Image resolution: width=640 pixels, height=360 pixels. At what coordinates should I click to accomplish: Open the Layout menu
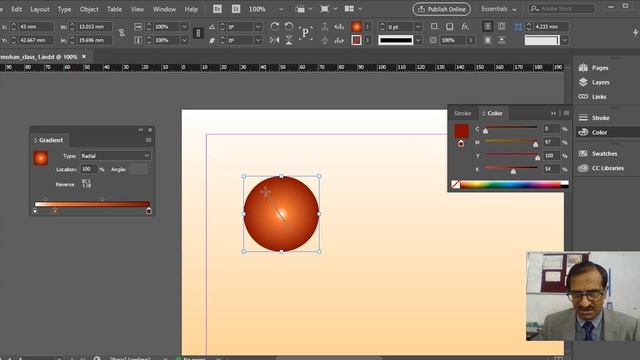click(x=40, y=9)
